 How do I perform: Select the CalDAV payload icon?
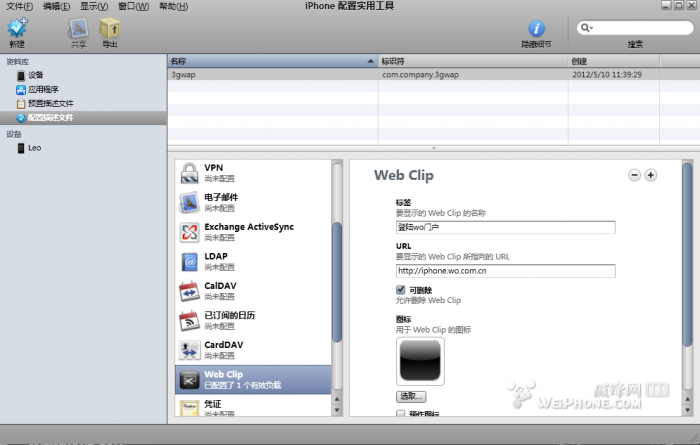pos(189,291)
